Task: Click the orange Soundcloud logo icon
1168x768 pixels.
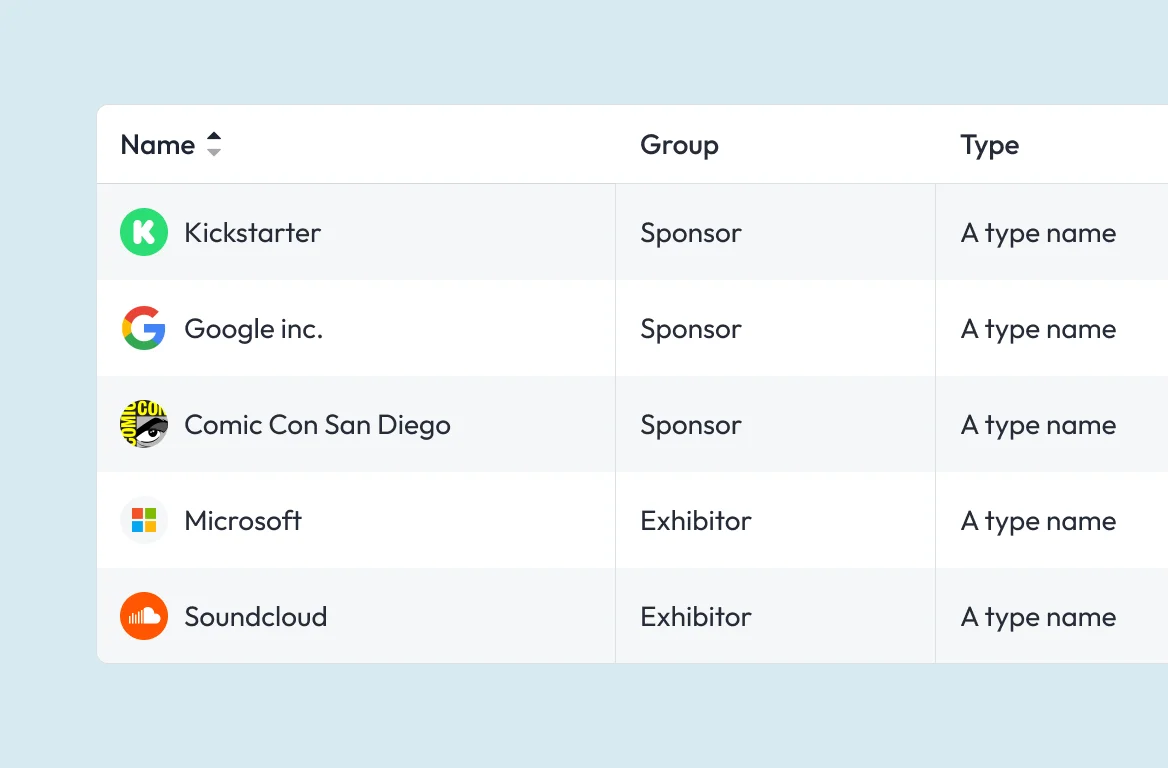Action: [x=144, y=616]
